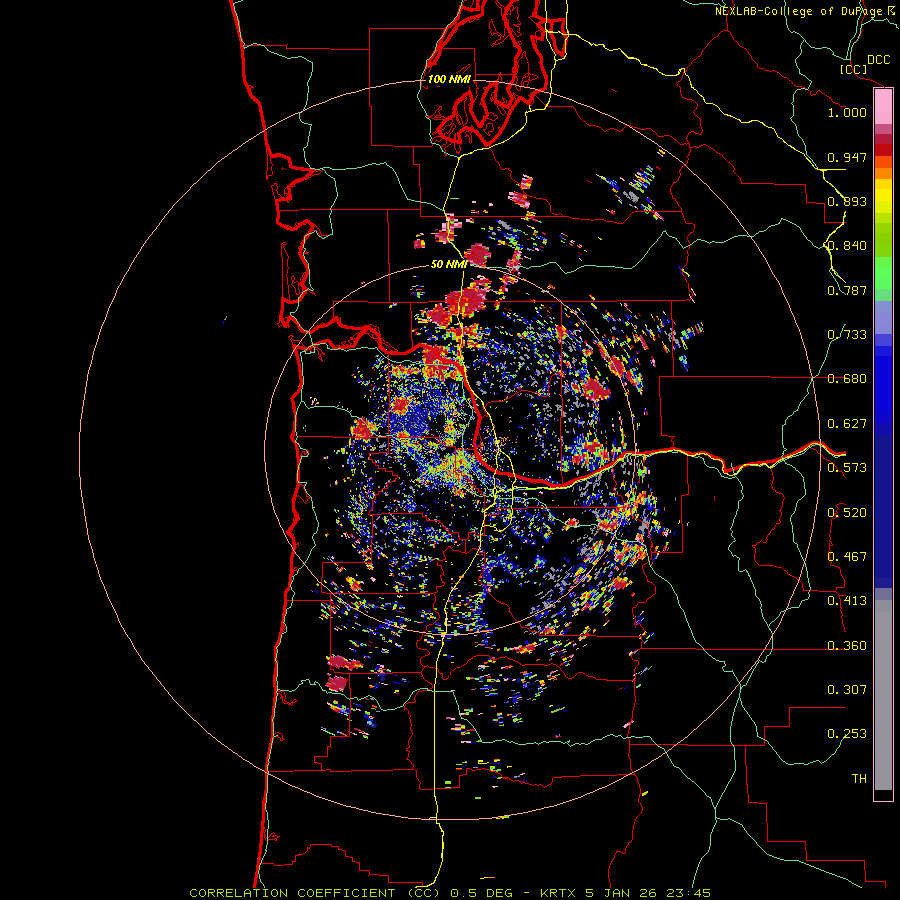Click the 0.413 value on color scale
Screen dimensions: 900x900
[x=847, y=601]
